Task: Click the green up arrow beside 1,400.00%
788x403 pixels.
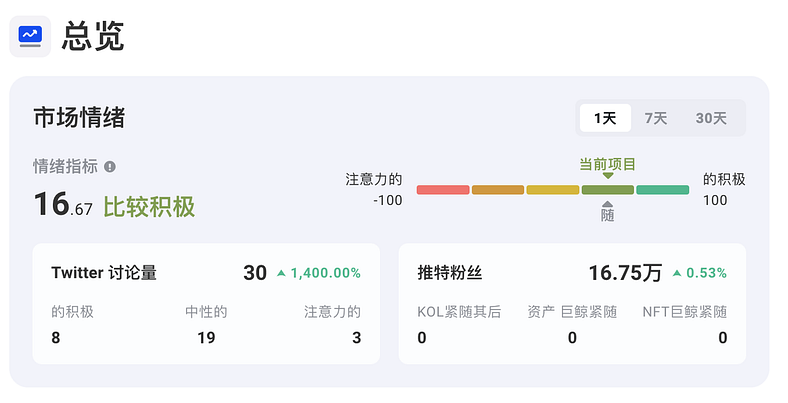Action: [281, 273]
